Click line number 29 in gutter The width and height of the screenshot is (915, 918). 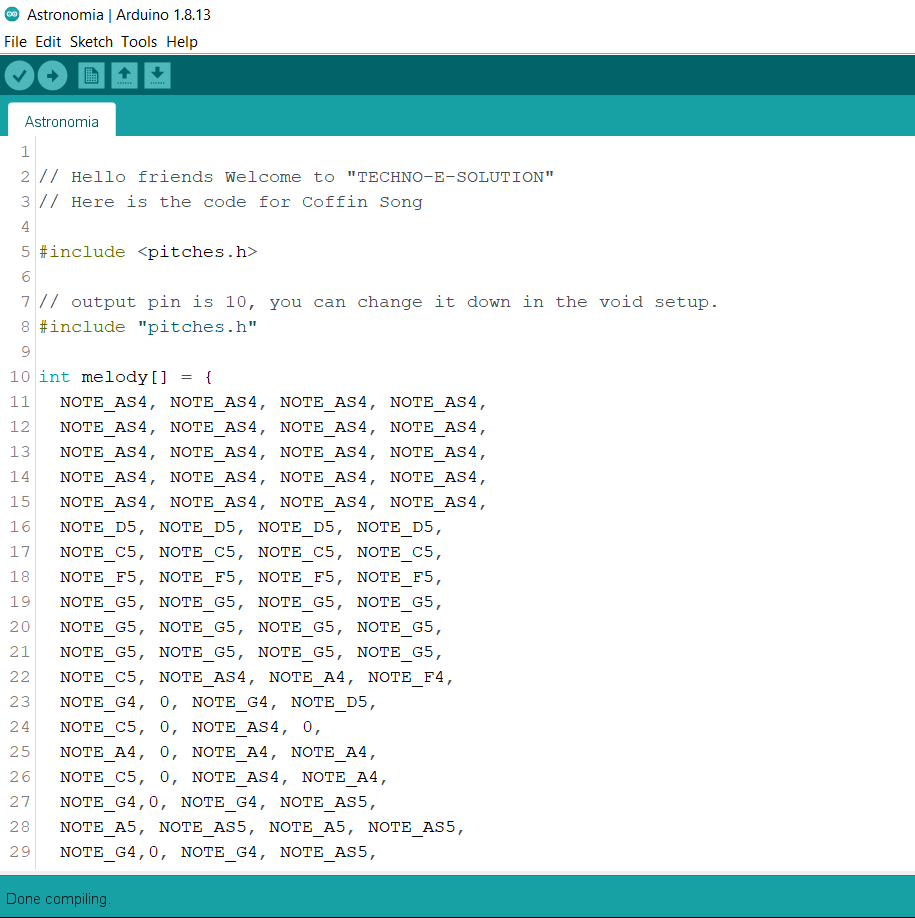[x=19, y=852]
